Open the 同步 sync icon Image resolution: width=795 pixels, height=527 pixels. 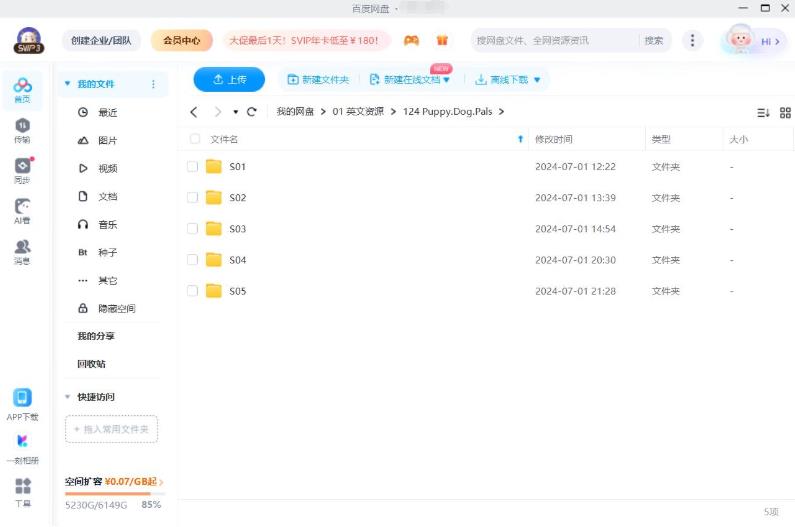coord(22,170)
